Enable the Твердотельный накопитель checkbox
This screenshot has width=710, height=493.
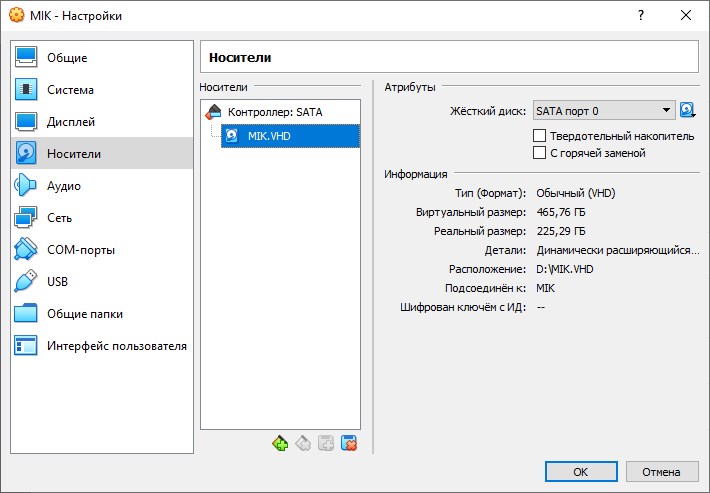coord(540,135)
